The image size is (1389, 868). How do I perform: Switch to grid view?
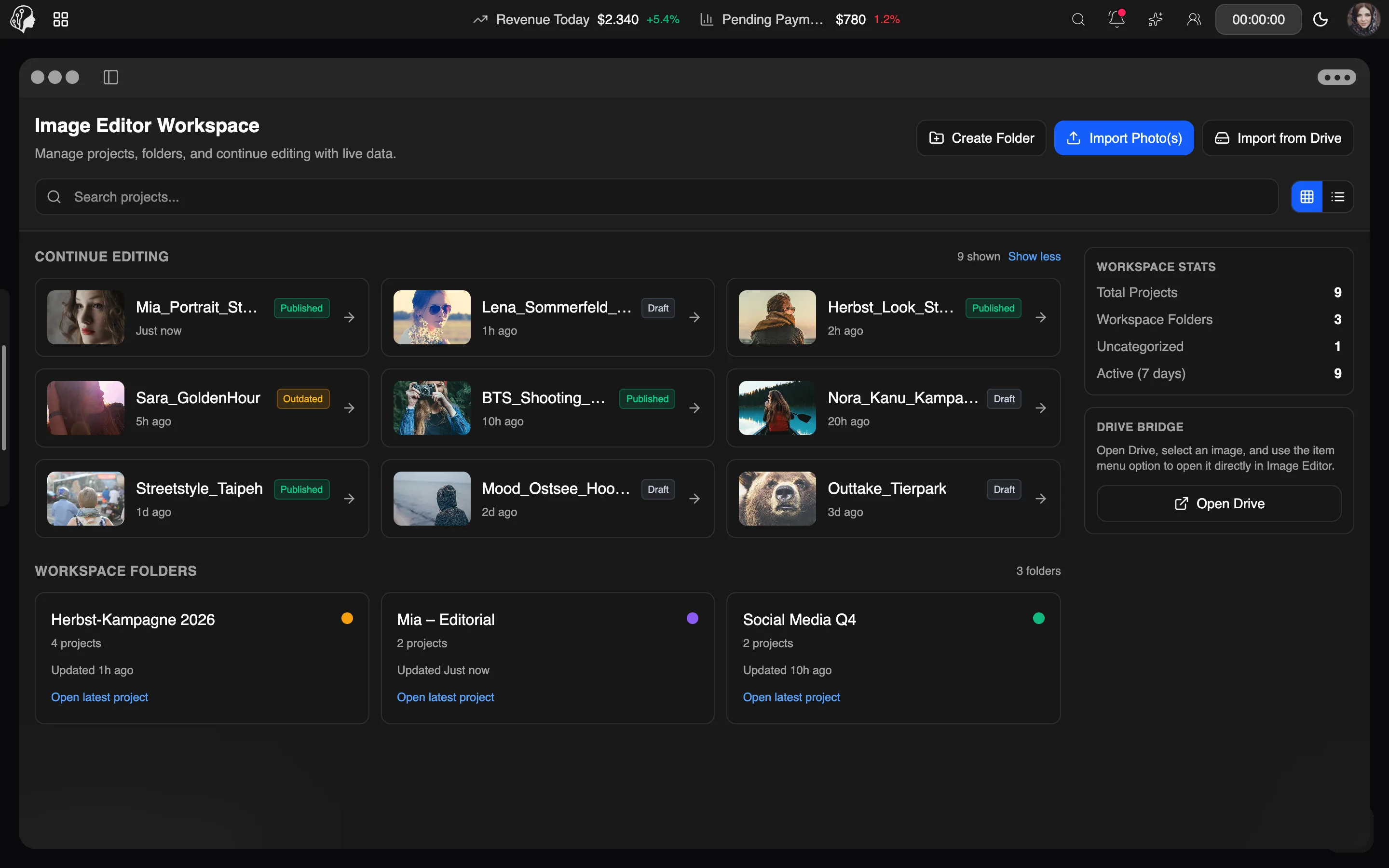[x=1307, y=197]
